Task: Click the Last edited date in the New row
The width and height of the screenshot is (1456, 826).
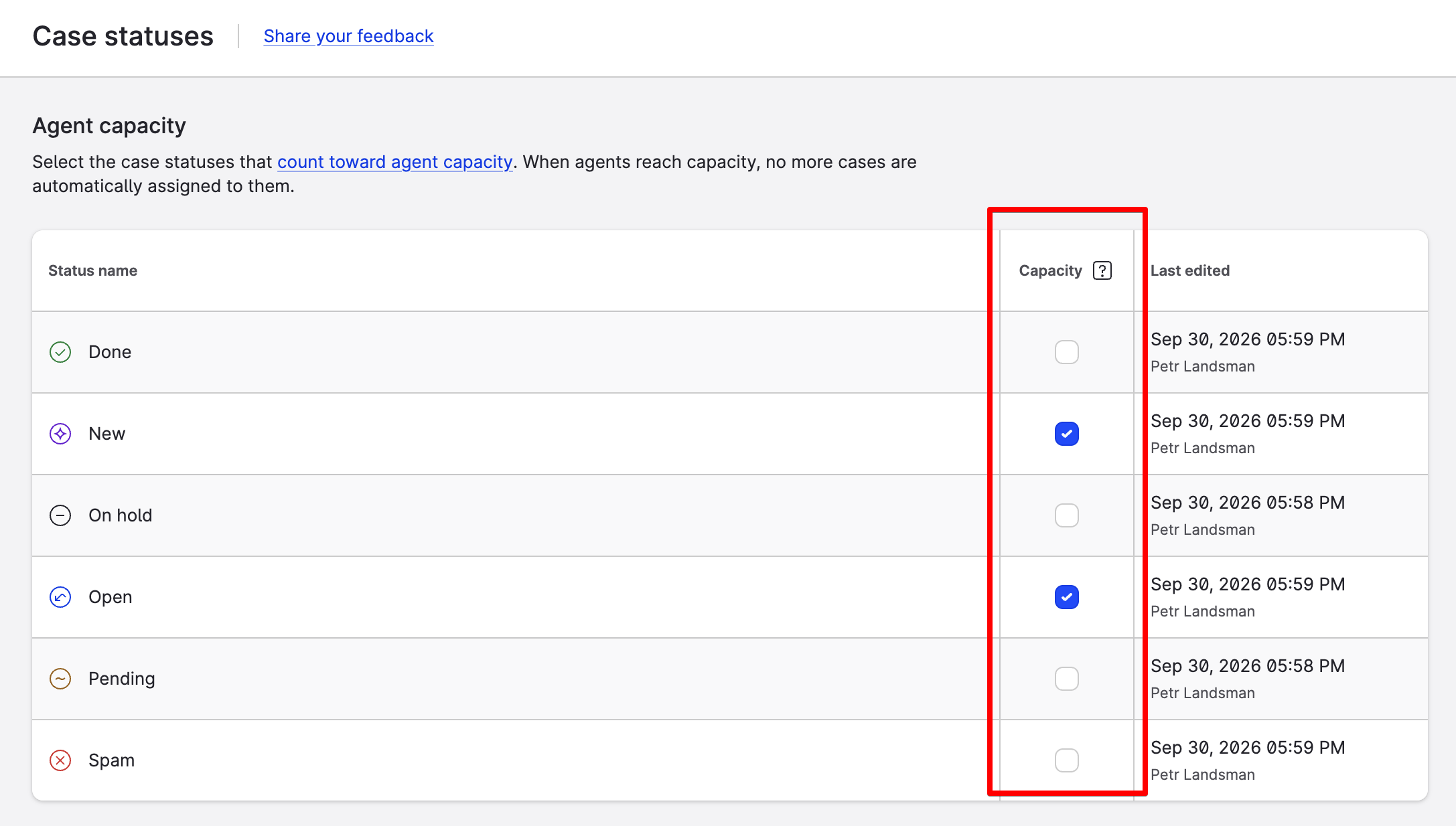Action: [1248, 421]
